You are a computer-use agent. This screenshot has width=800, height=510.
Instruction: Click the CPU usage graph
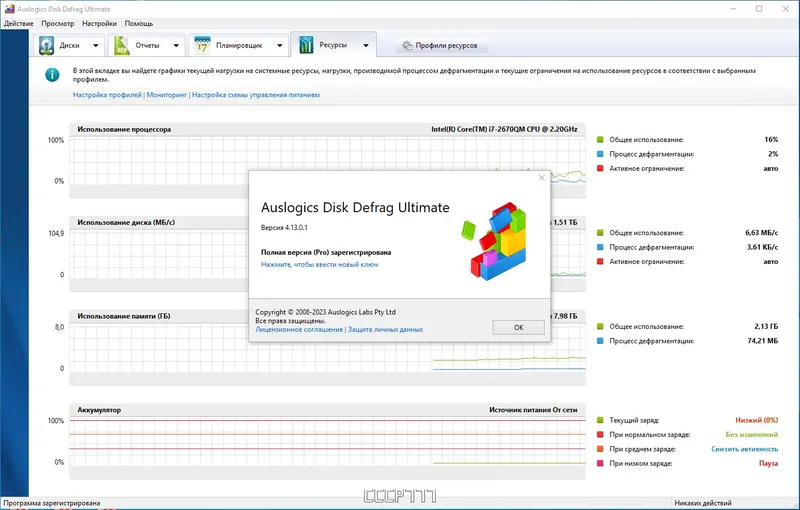(327, 160)
